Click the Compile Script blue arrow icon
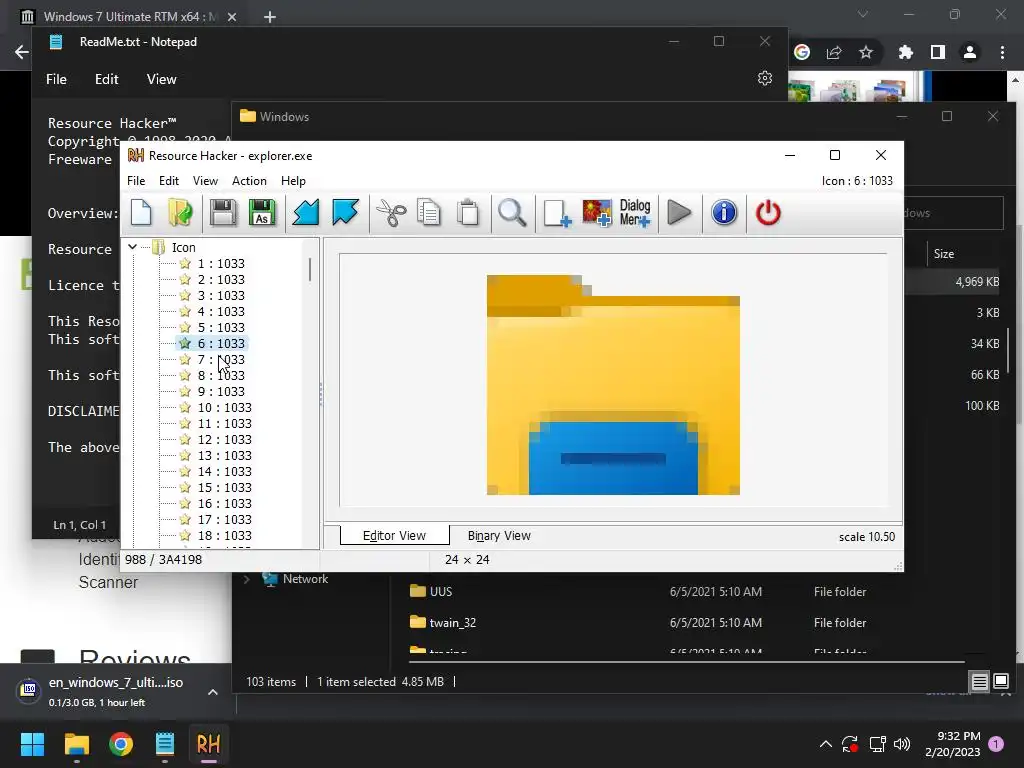 click(x=306, y=213)
